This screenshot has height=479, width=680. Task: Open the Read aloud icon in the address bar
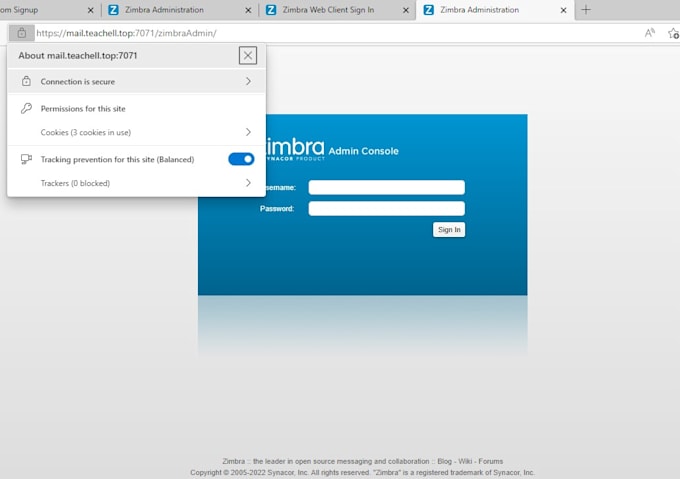[649, 33]
